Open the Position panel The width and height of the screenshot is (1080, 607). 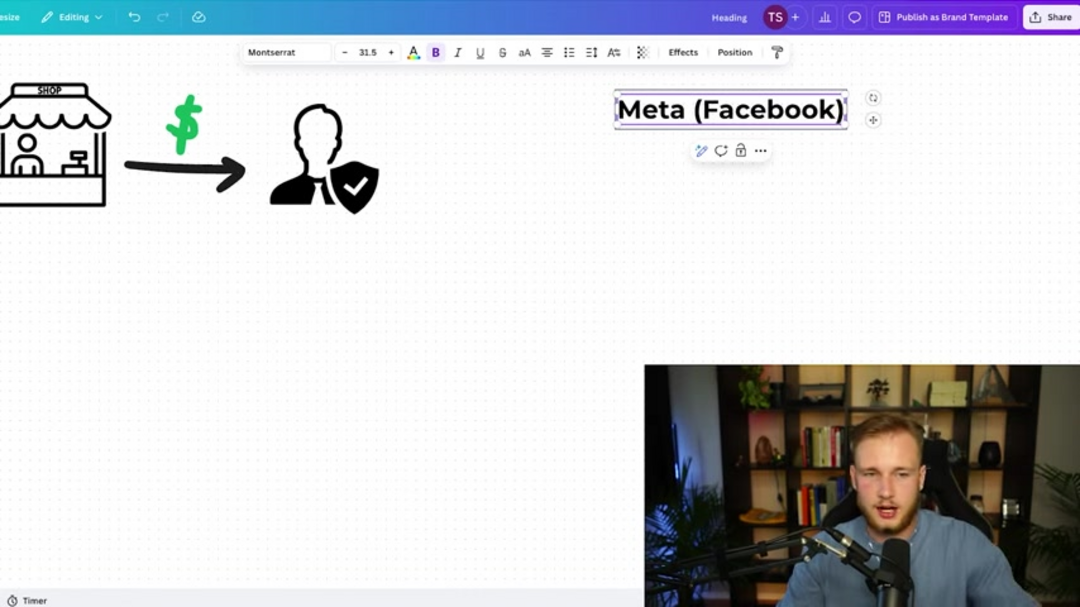coord(735,53)
